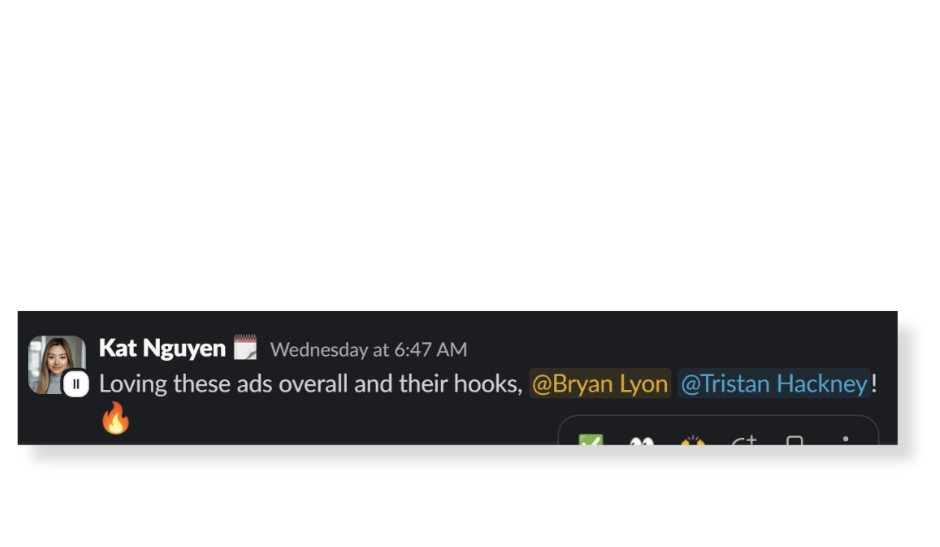Open the @Tristan Hackney mention

click(774, 383)
